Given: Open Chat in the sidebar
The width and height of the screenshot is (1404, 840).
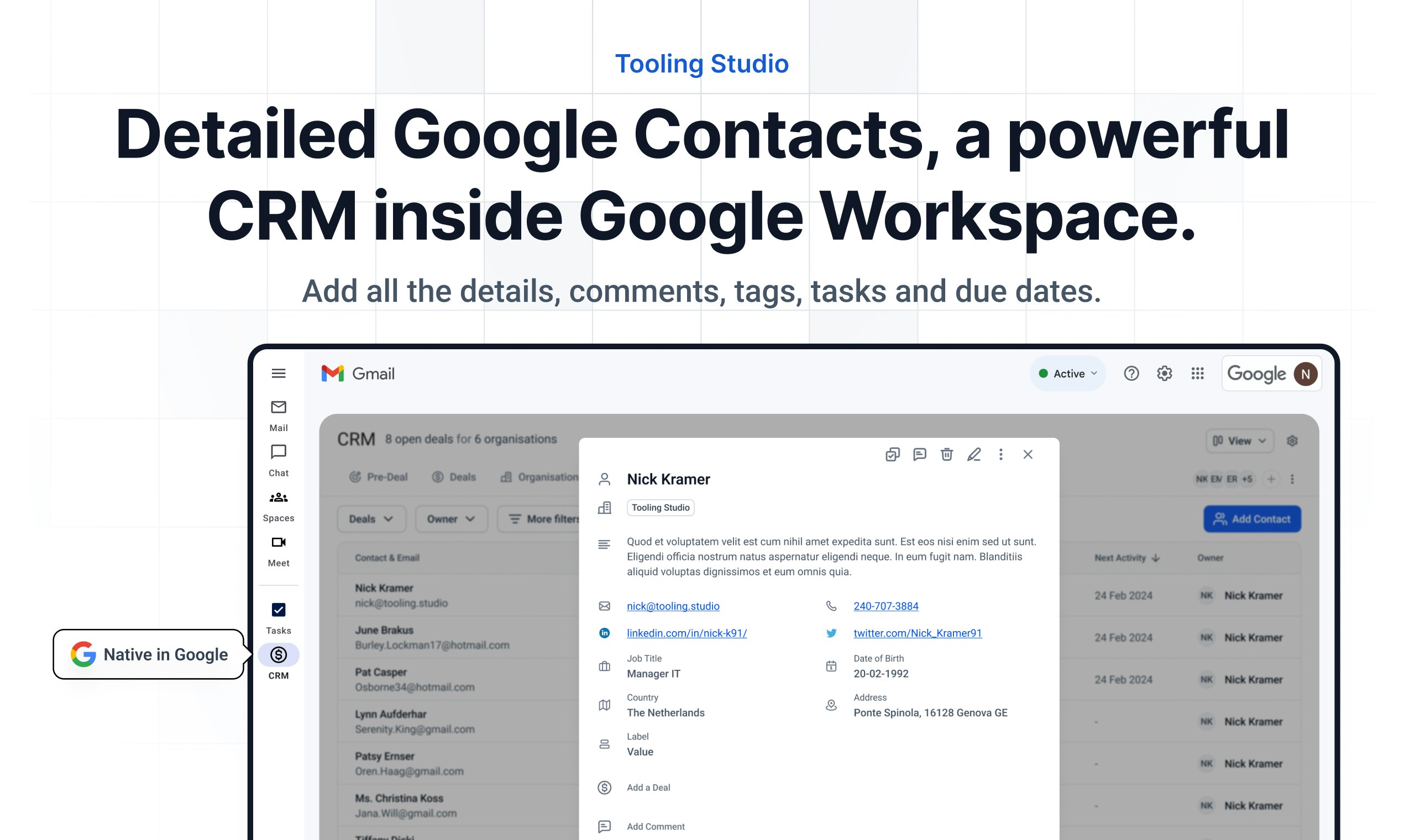Looking at the screenshot, I should (x=279, y=461).
